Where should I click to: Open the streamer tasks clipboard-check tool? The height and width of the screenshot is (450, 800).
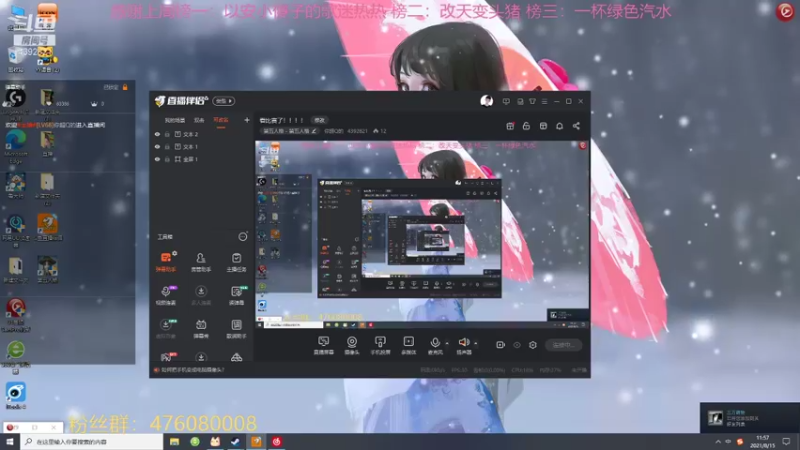click(x=236, y=261)
